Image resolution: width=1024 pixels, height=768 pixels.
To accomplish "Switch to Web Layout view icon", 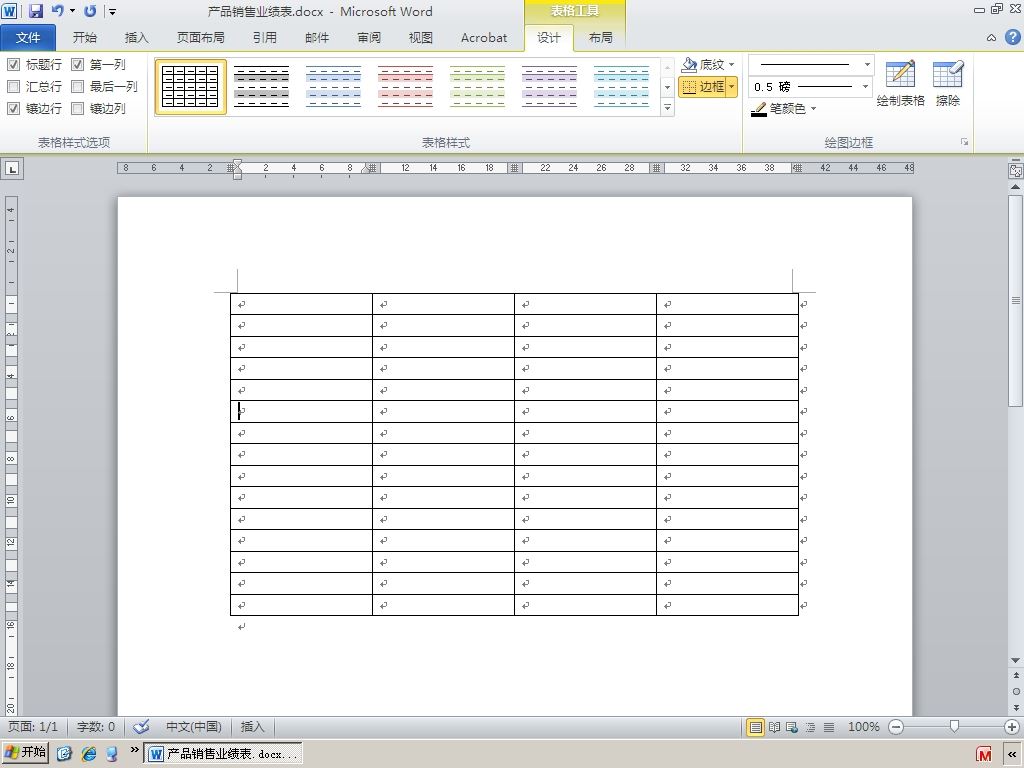I will pos(792,727).
